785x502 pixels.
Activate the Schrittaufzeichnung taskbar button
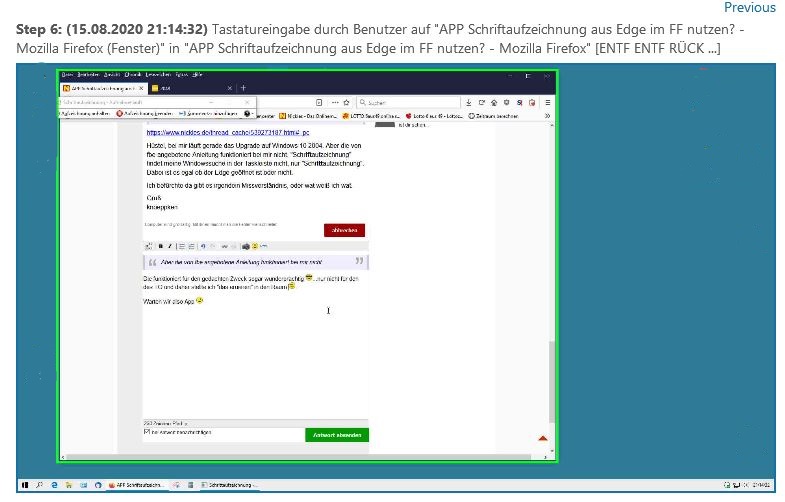pos(229,485)
